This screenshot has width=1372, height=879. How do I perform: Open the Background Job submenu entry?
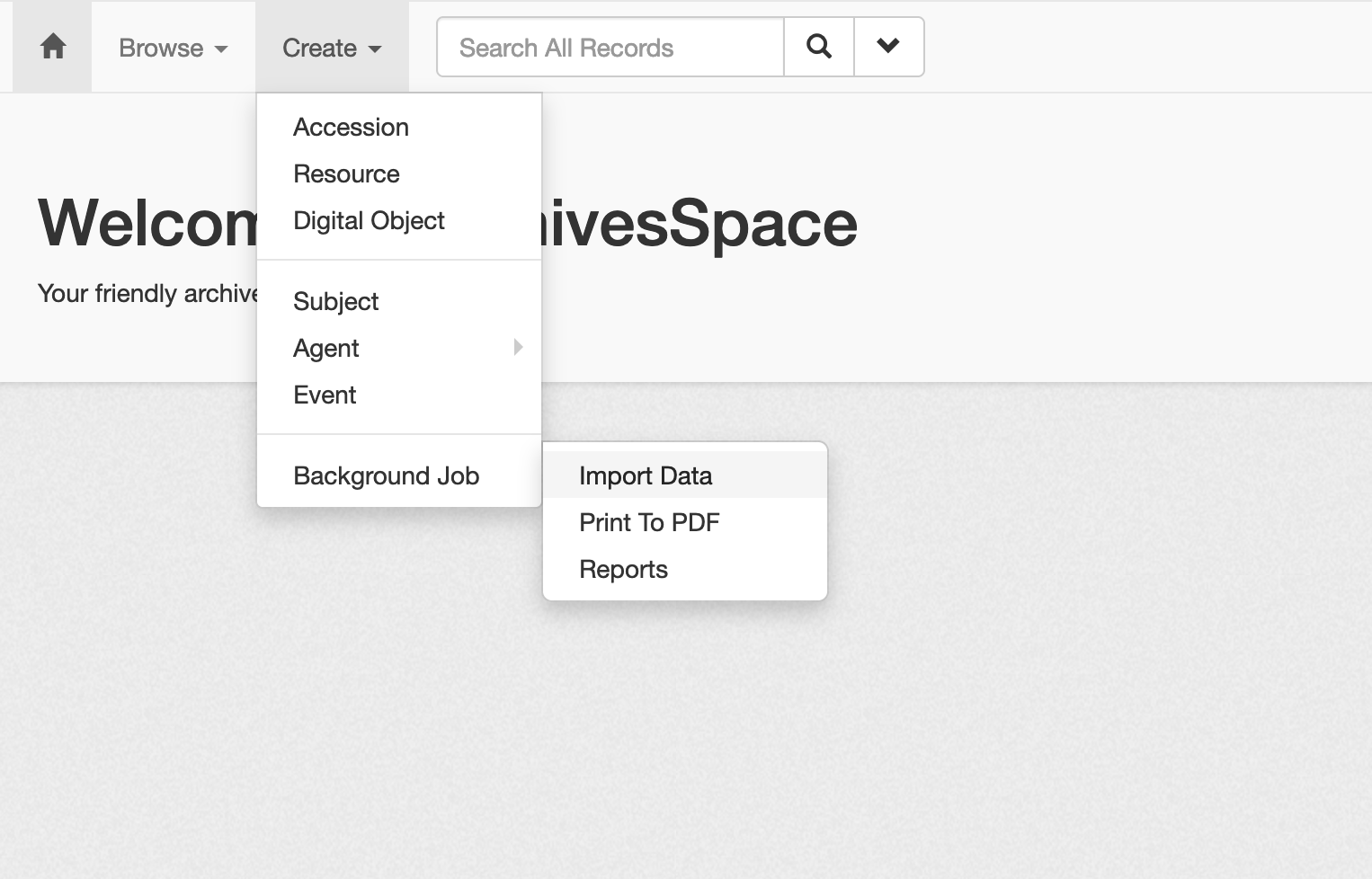pyautogui.click(x=387, y=475)
